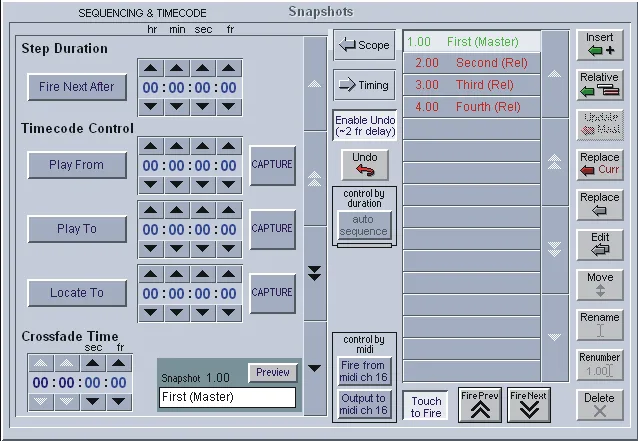
Task: Click the Fire Next After time display
Action: pyautogui.click(x=190, y=87)
